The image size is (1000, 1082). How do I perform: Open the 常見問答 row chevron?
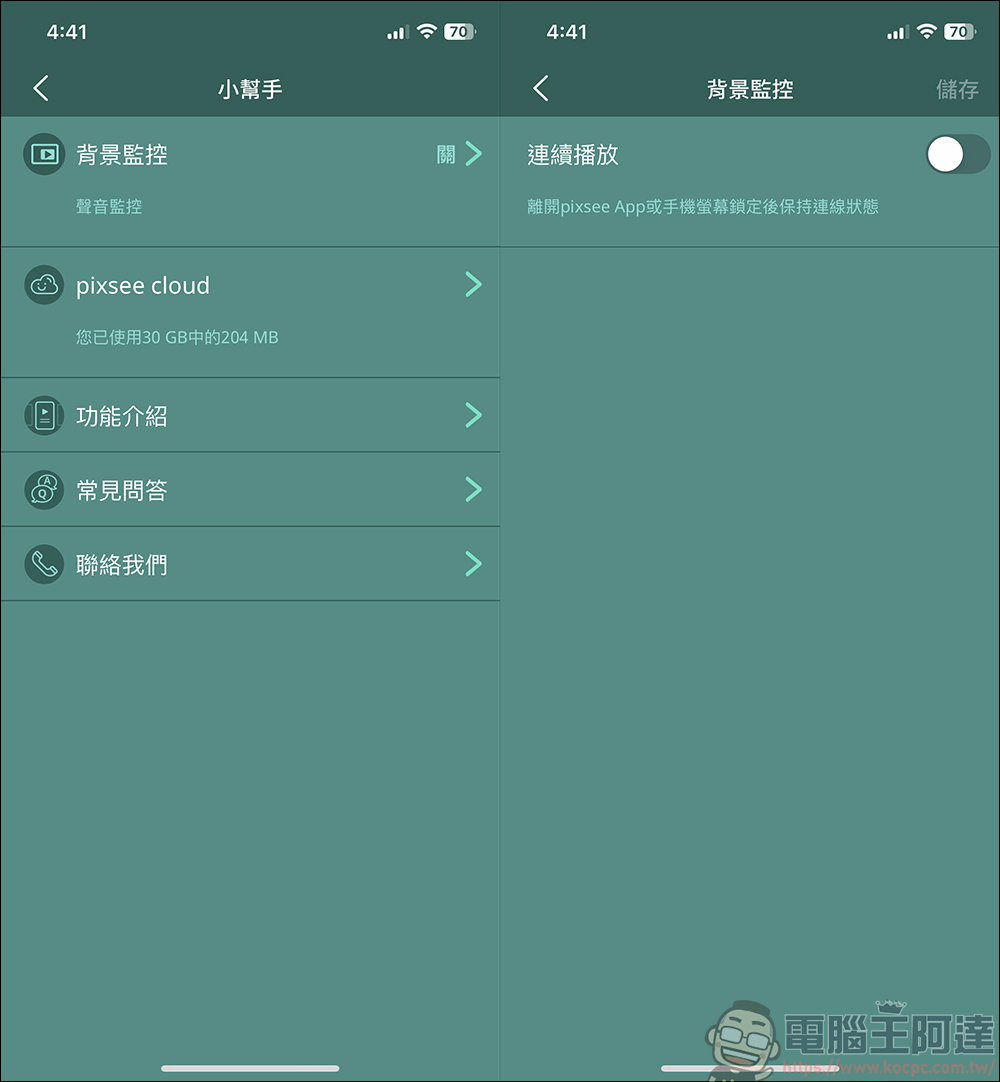[473, 489]
